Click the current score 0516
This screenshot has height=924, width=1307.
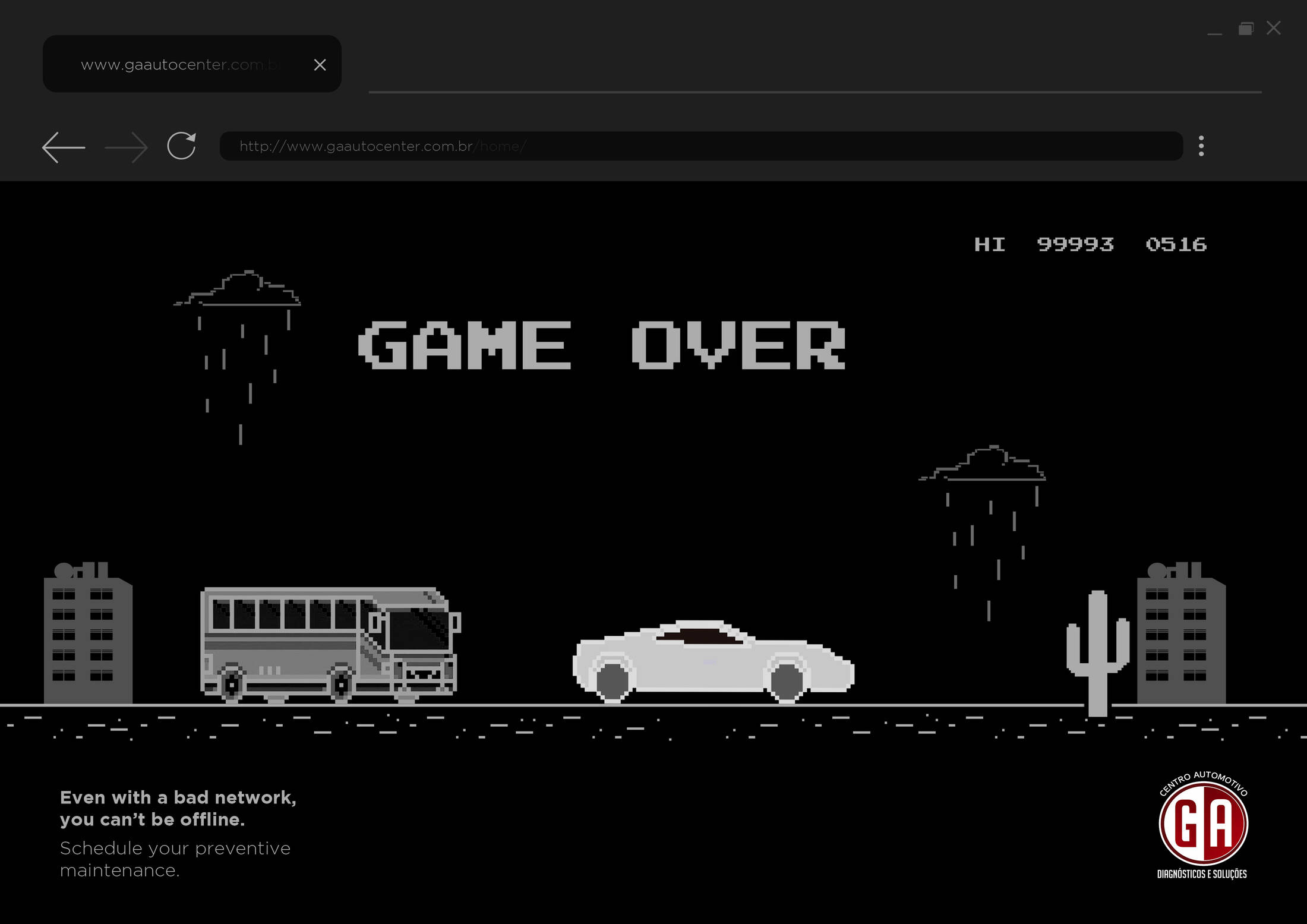coord(1176,244)
